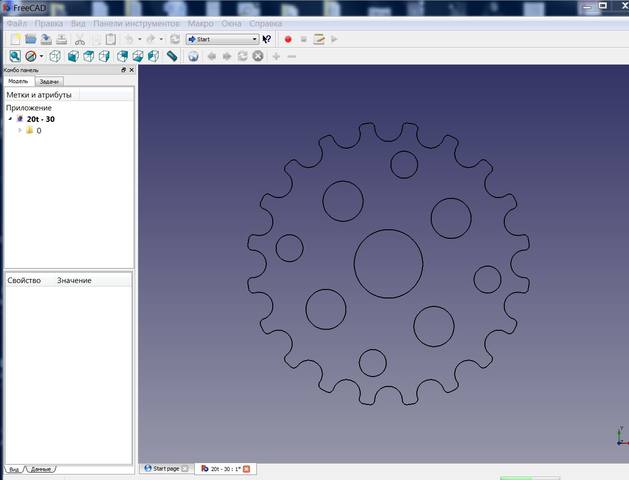Open the Справка menu
Viewport: 629px width, 480px height.
(266, 24)
